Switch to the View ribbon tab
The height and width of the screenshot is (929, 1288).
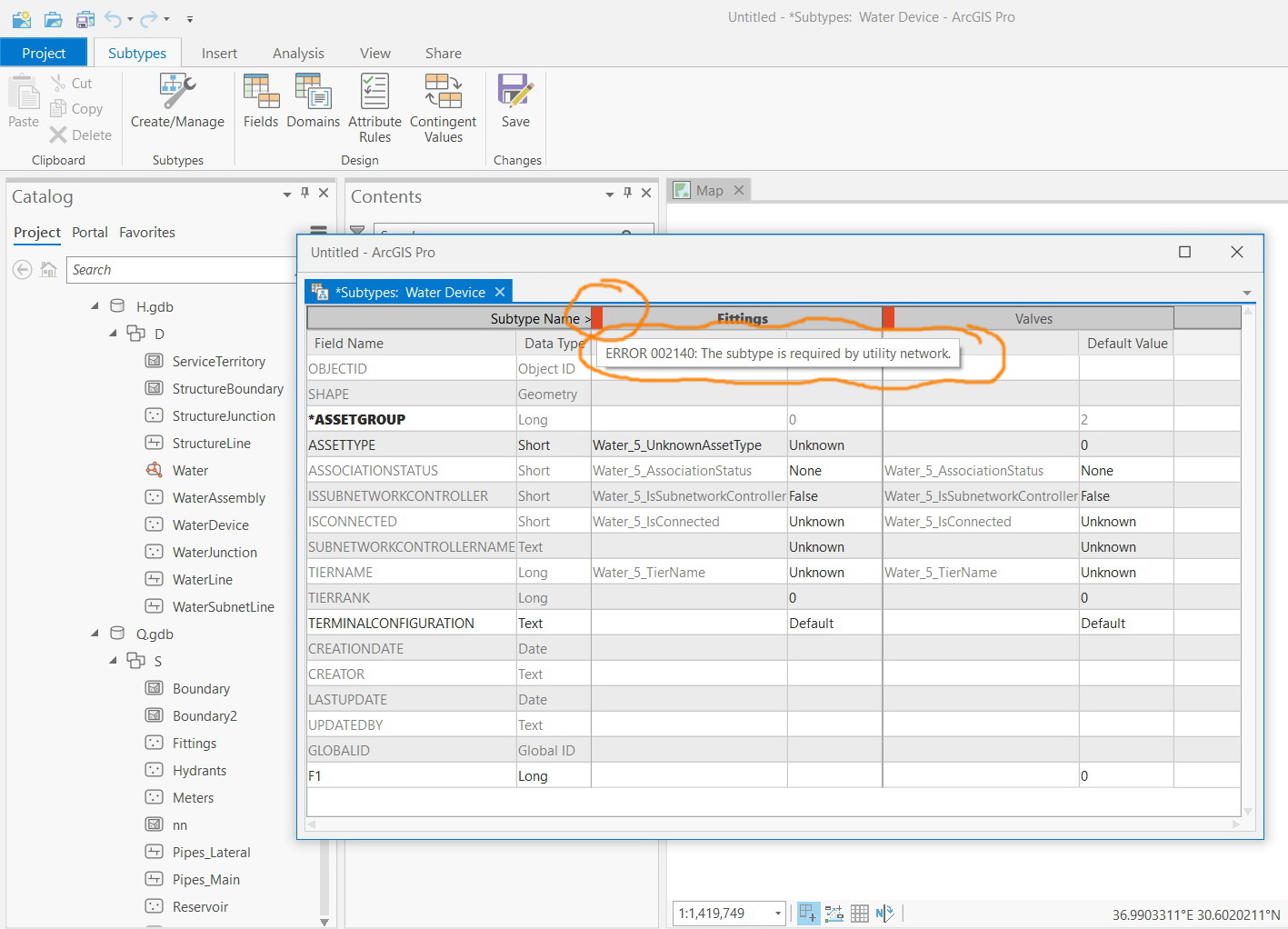coord(374,53)
